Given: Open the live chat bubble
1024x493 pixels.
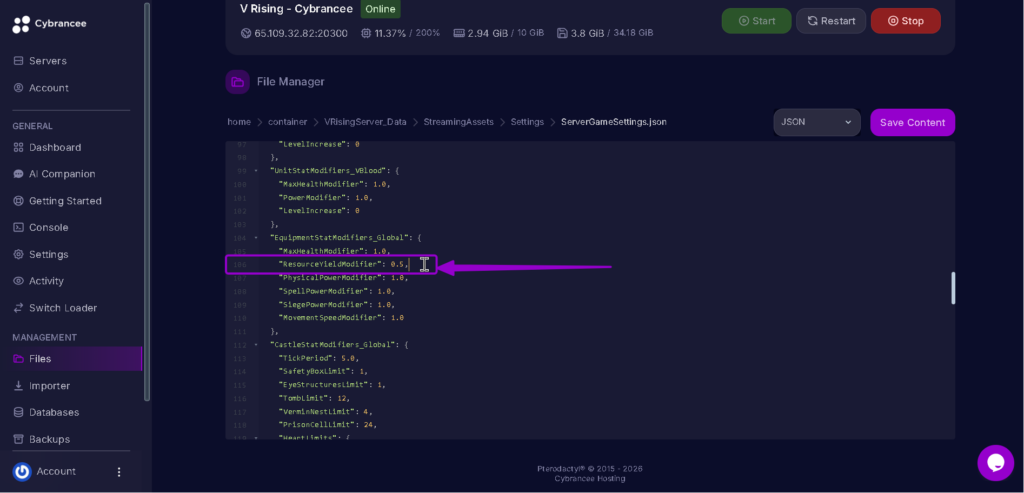Looking at the screenshot, I should [x=995, y=463].
